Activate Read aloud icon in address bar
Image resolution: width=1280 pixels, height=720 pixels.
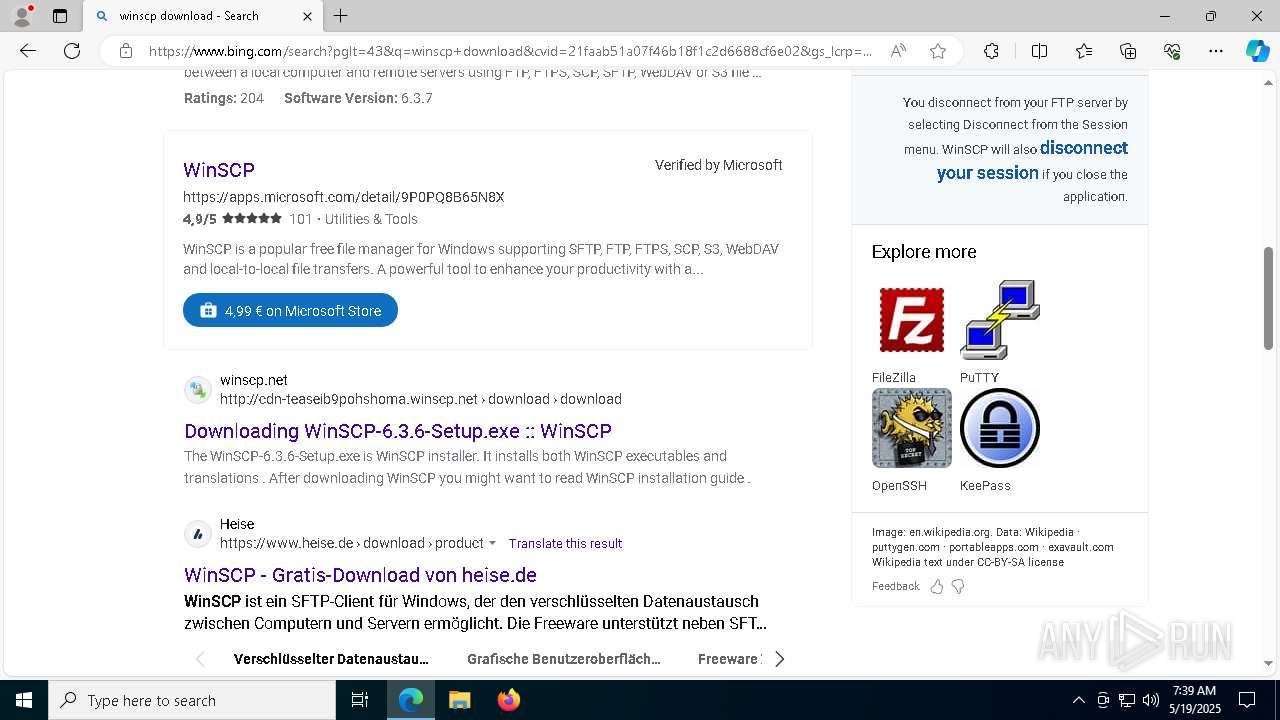tap(898, 51)
